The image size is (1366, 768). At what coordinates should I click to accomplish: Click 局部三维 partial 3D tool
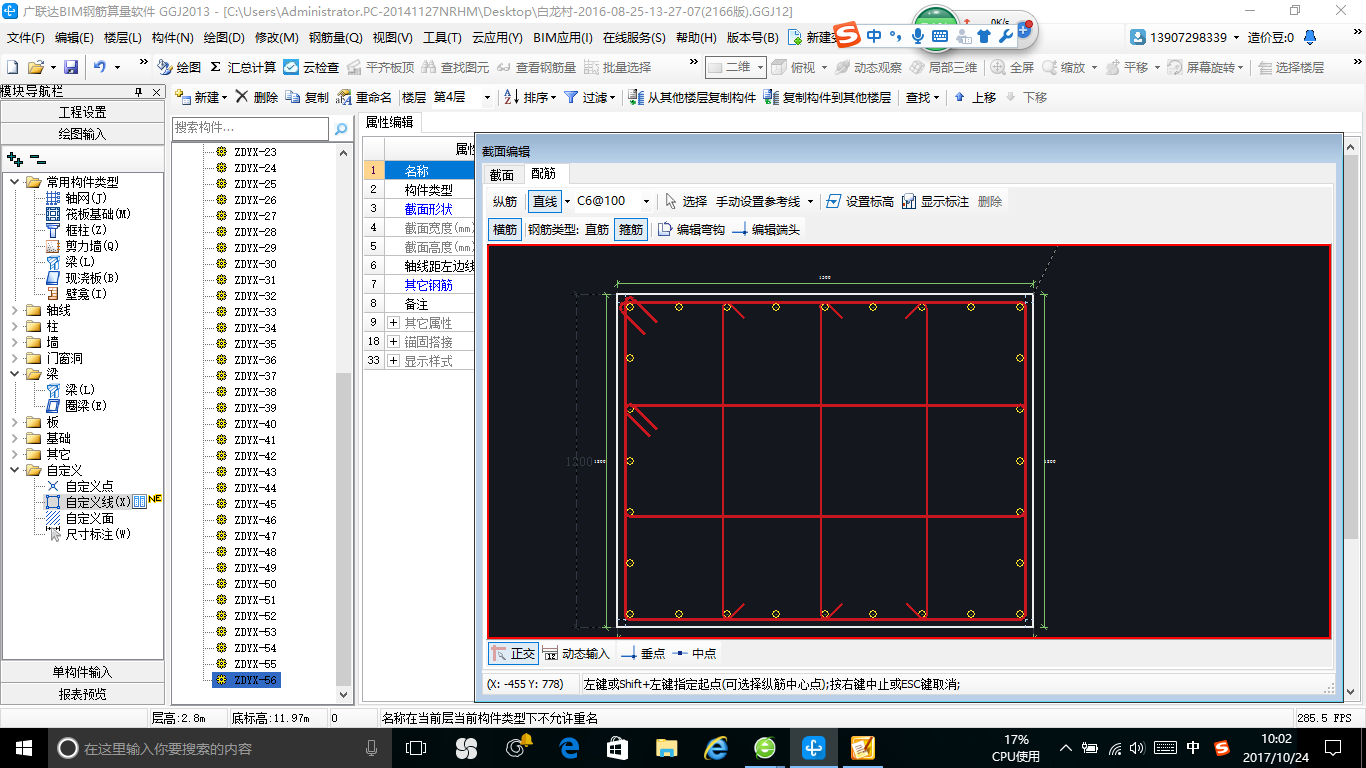pyautogui.click(x=943, y=67)
